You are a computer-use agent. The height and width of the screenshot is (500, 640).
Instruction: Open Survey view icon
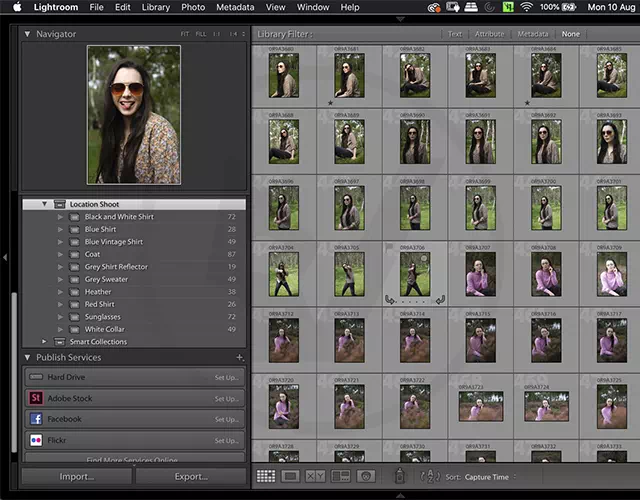pos(340,476)
